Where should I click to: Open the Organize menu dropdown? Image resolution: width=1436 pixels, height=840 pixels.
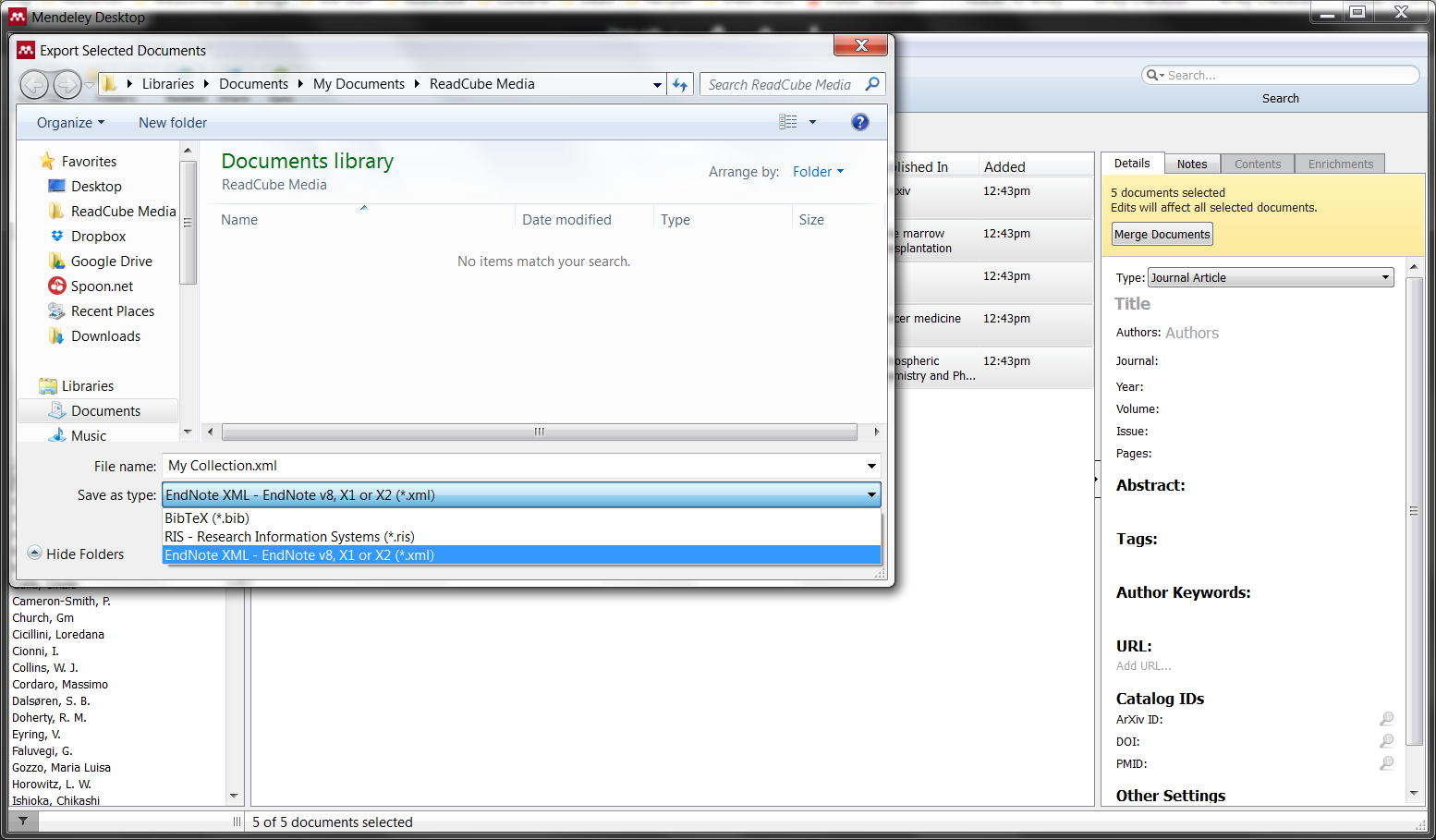point(70,122)
